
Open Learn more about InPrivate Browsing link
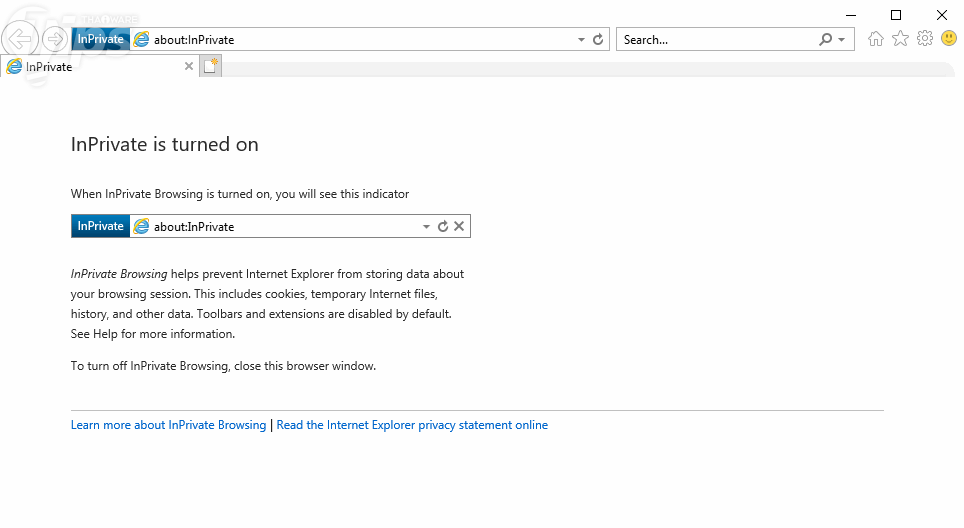tap(168, 425)
